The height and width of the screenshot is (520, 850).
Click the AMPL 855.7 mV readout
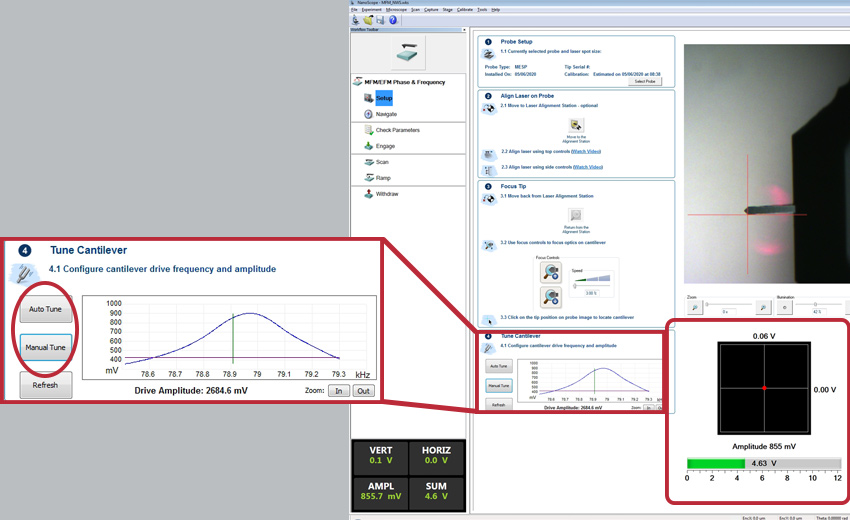(381, 492)
